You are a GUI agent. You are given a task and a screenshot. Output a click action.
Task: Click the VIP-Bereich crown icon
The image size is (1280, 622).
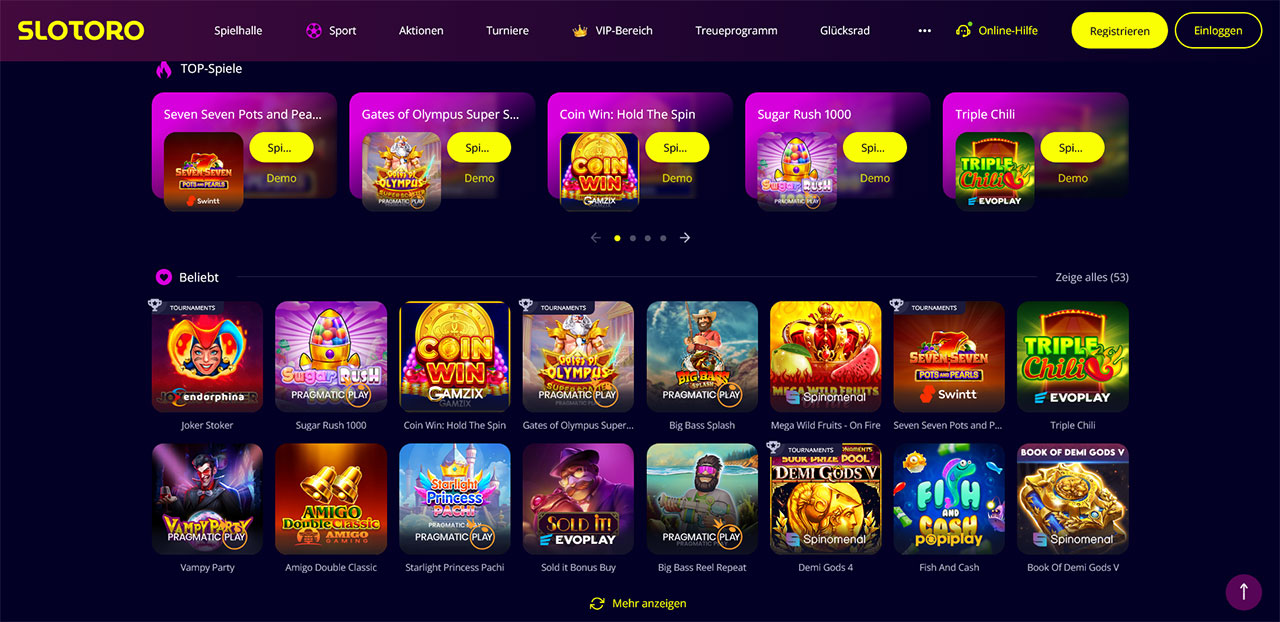tap(580, 31)
